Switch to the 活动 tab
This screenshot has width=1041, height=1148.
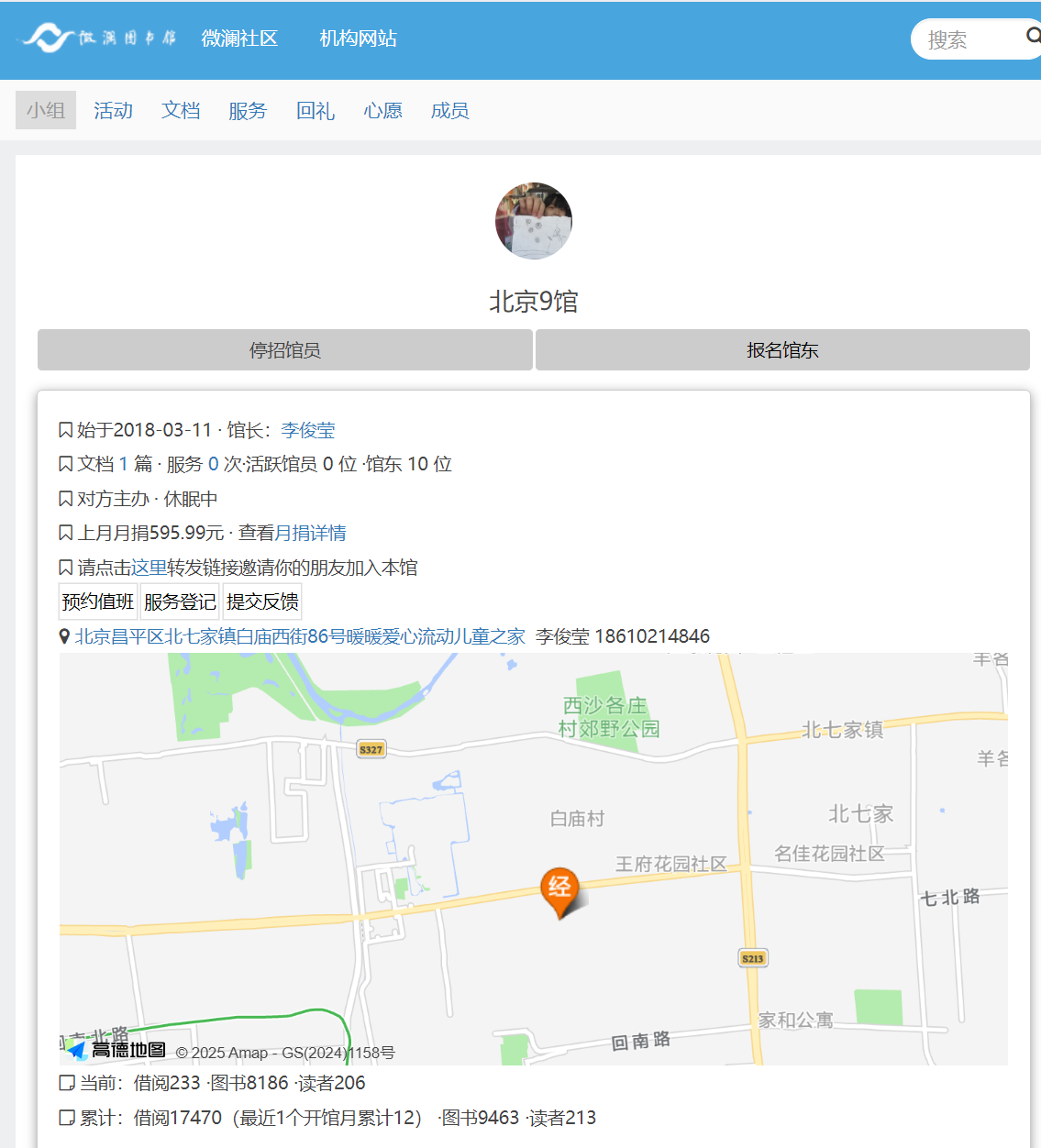pyautogui.click(x=113, y=111)
